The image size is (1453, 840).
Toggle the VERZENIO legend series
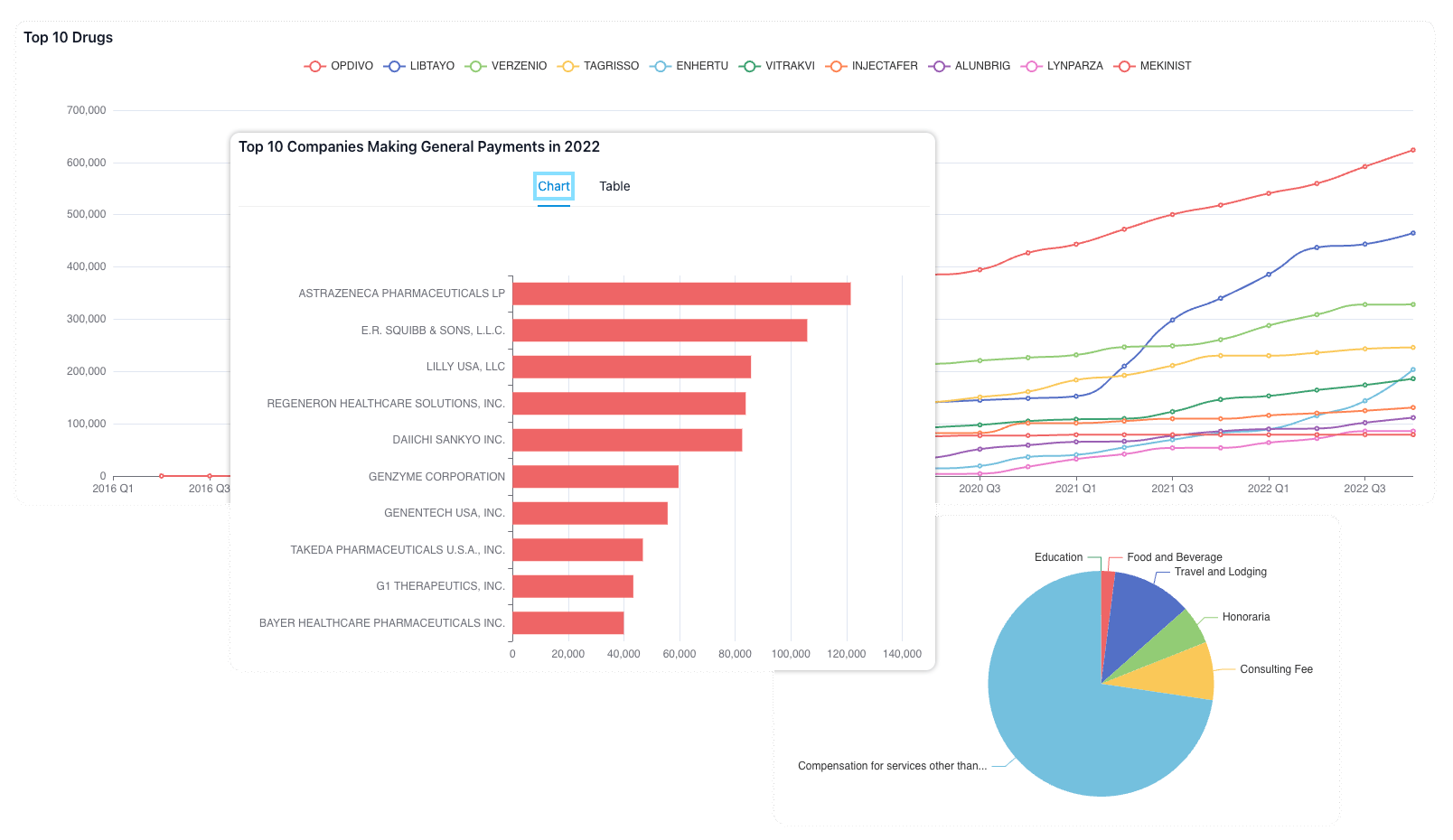(x=506, y=66)
